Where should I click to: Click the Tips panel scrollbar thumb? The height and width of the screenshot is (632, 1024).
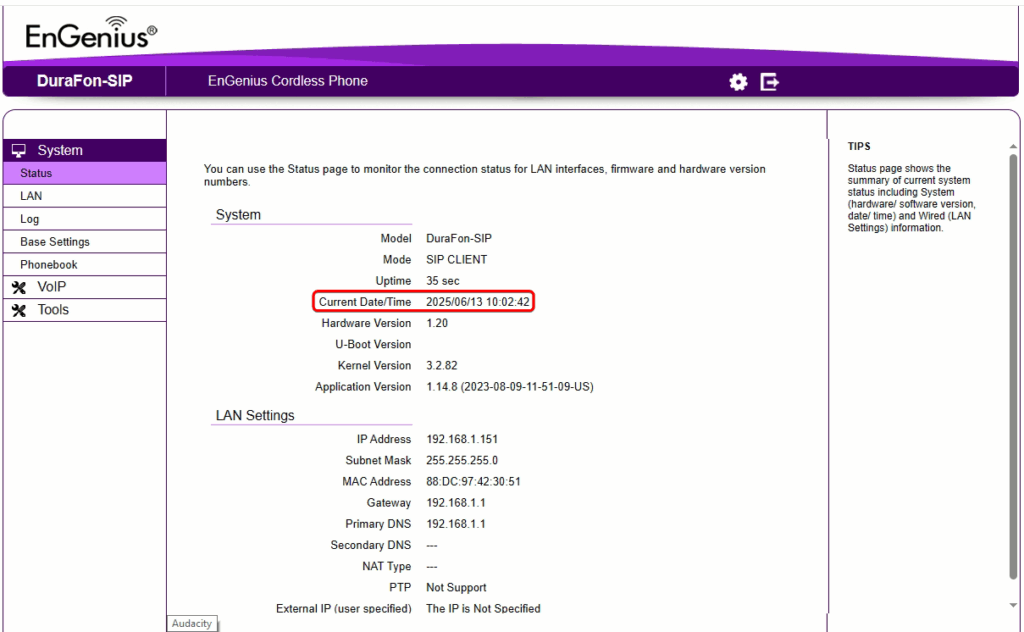(1013, 366)
